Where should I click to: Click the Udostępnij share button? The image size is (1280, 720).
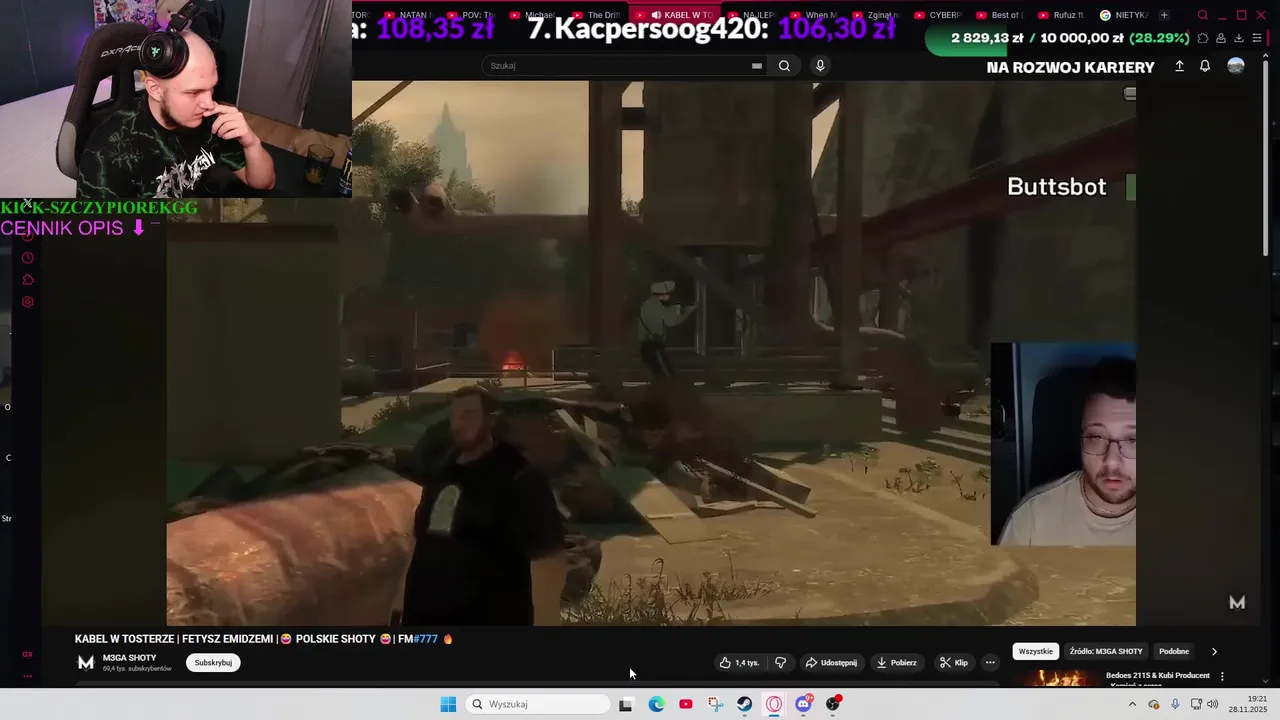[831, 663]
